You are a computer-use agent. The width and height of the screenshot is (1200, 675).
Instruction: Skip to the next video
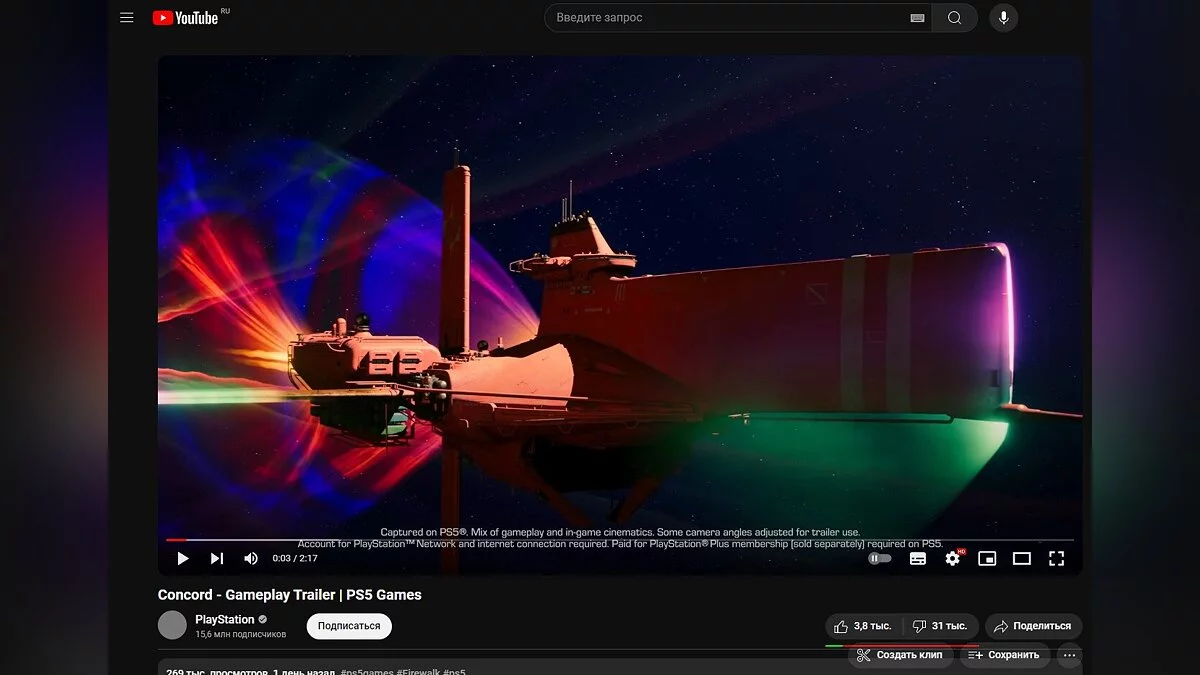pyautogui.click(x=216, y=558)
